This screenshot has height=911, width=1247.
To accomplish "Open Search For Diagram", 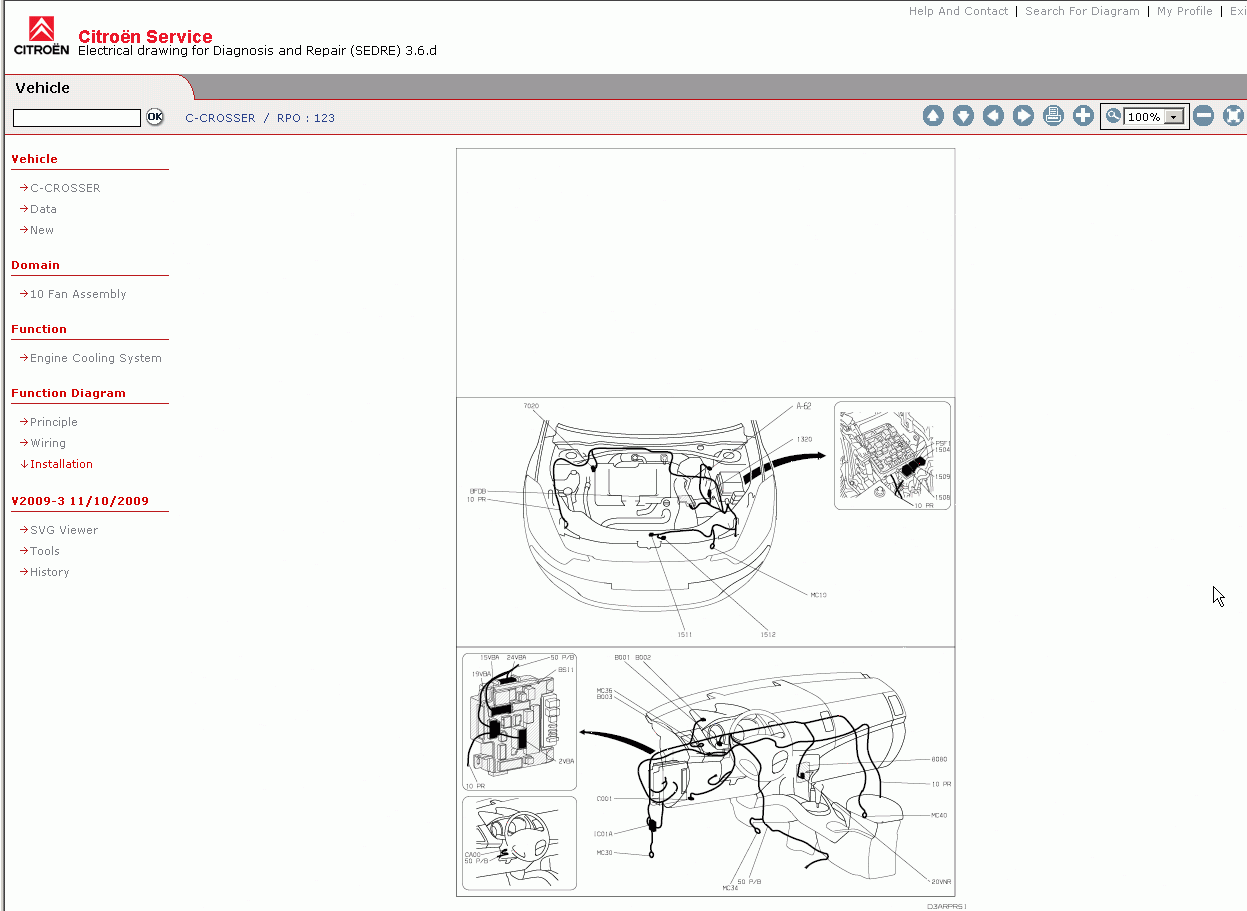I will click(1082, 11).
